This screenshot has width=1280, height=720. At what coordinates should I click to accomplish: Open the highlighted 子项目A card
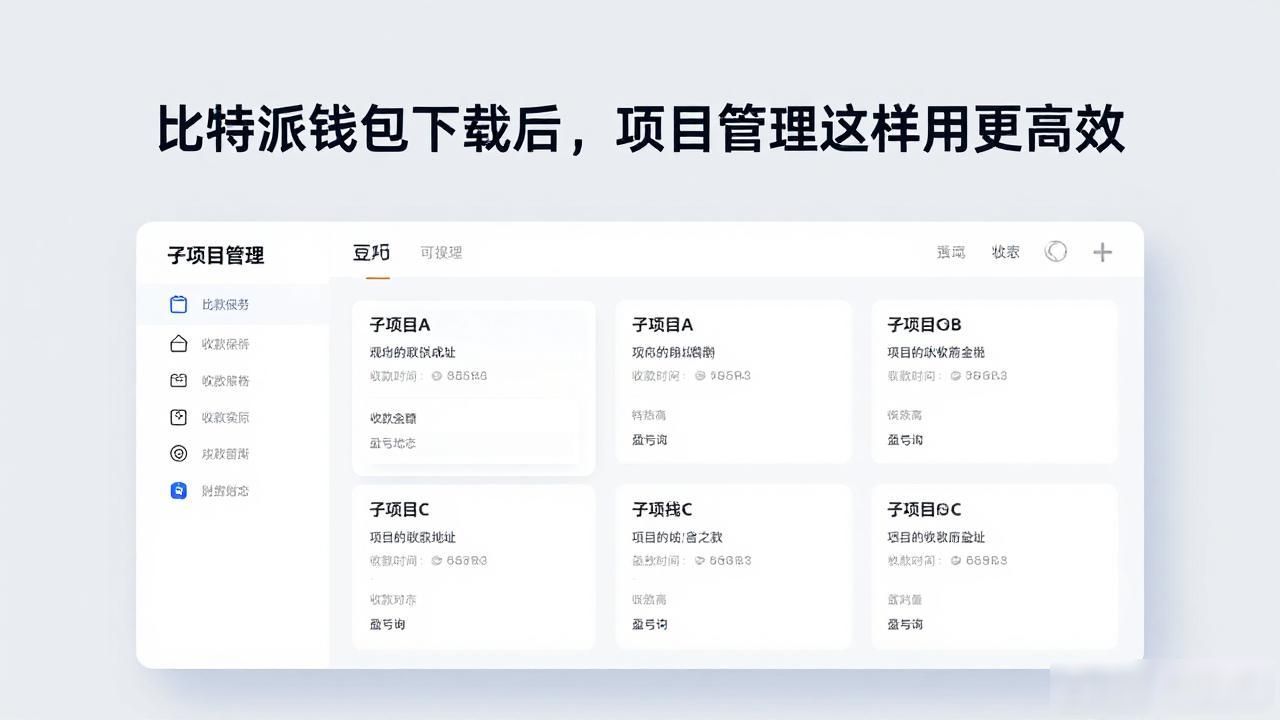474,388
